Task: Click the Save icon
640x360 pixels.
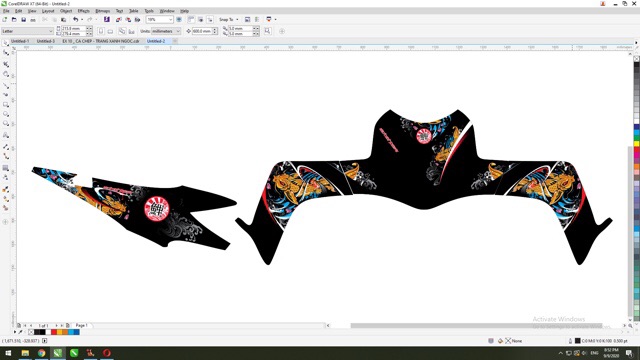Action: click(x=23, y=20)
